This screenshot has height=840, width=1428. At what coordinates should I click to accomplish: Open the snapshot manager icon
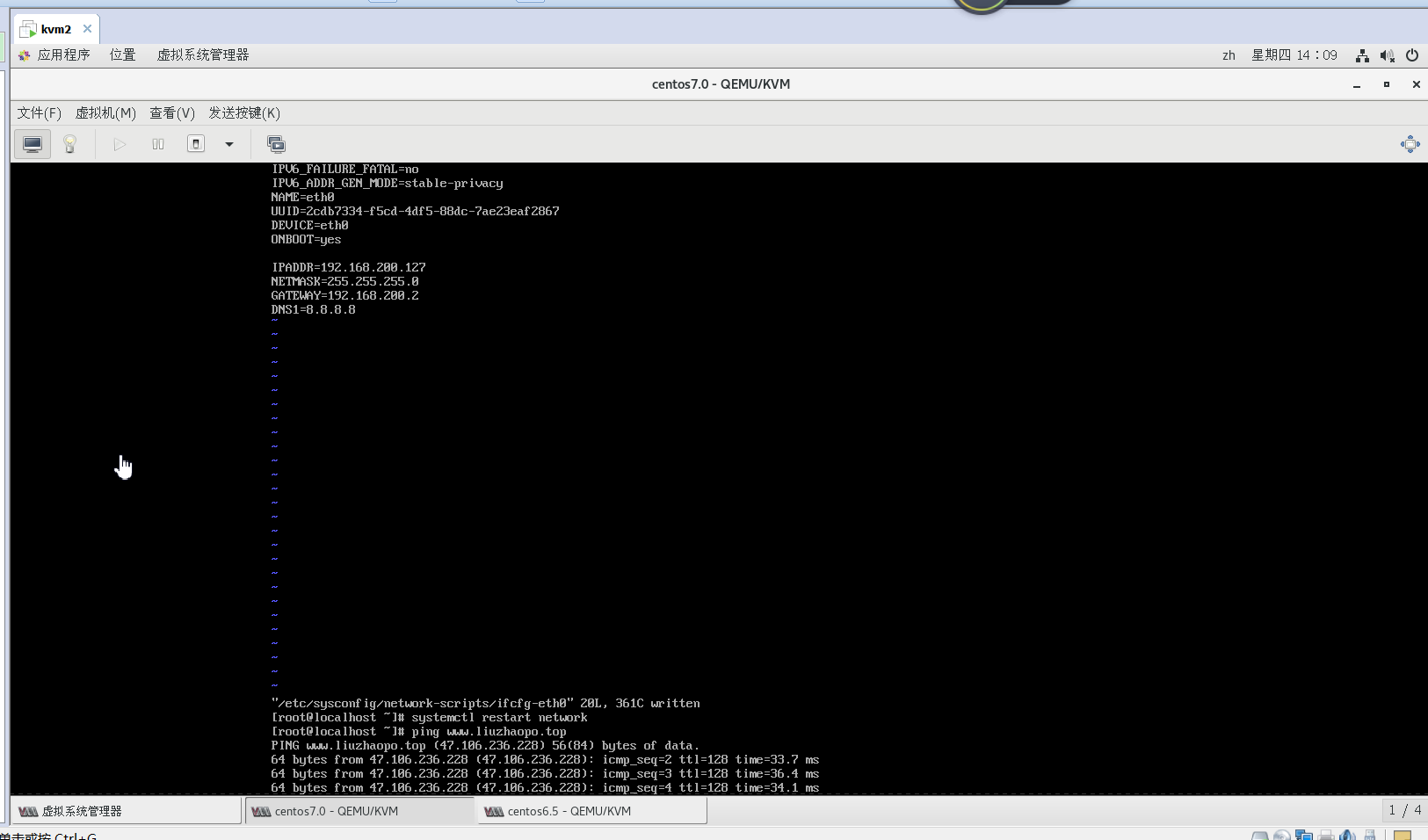pos(276,144)
